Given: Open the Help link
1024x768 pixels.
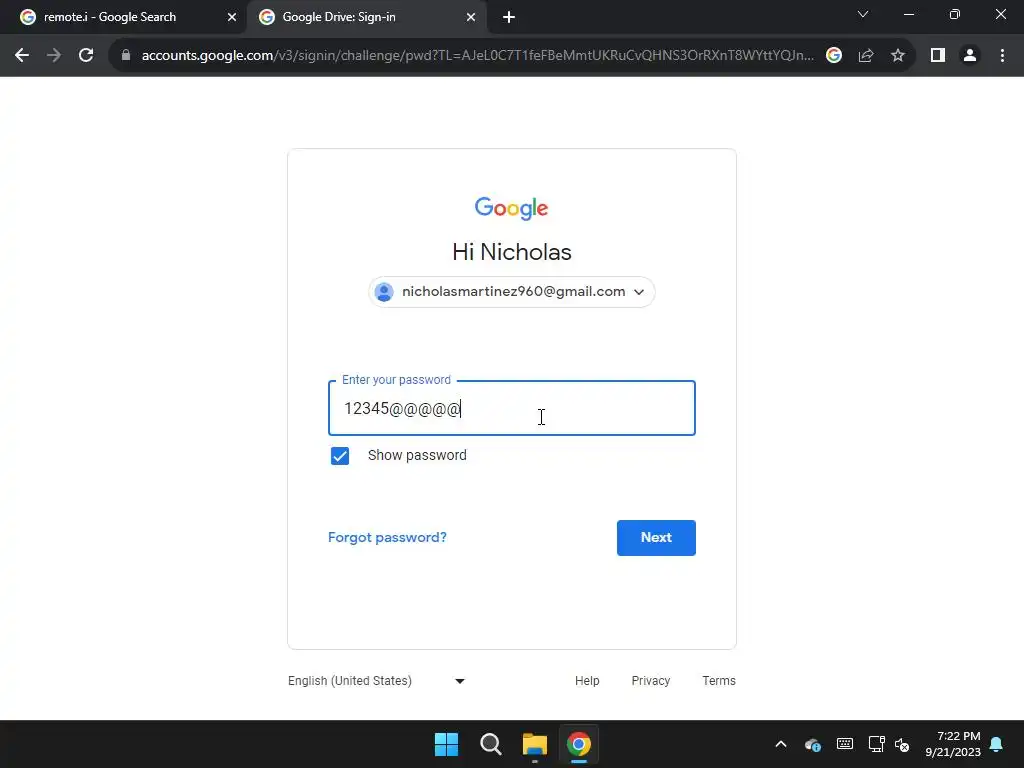Looking at the screenshot, I should 587,681.
